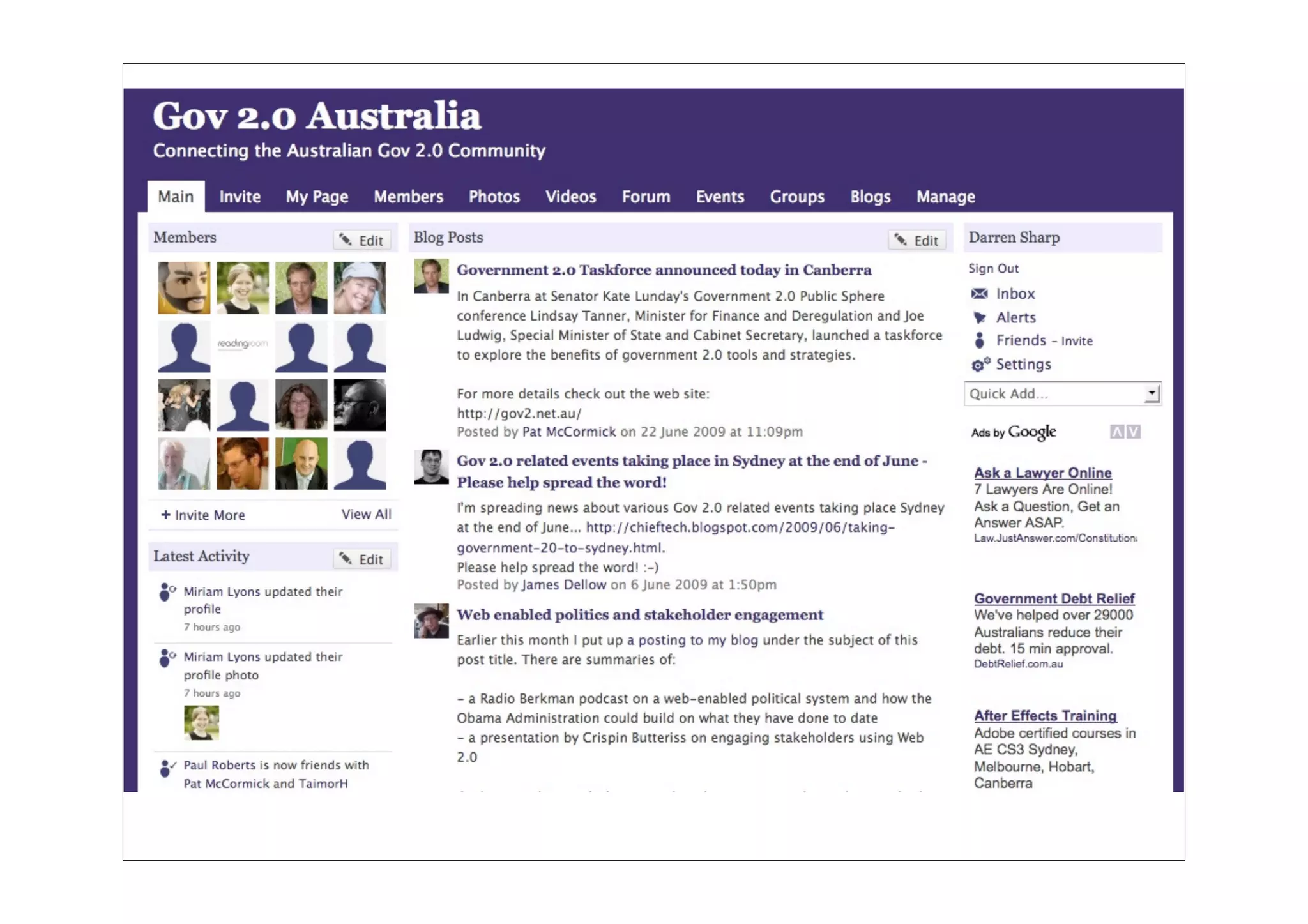Click the Sign Out link
Screen dimensions: 1308x924
tap(993, 269)
